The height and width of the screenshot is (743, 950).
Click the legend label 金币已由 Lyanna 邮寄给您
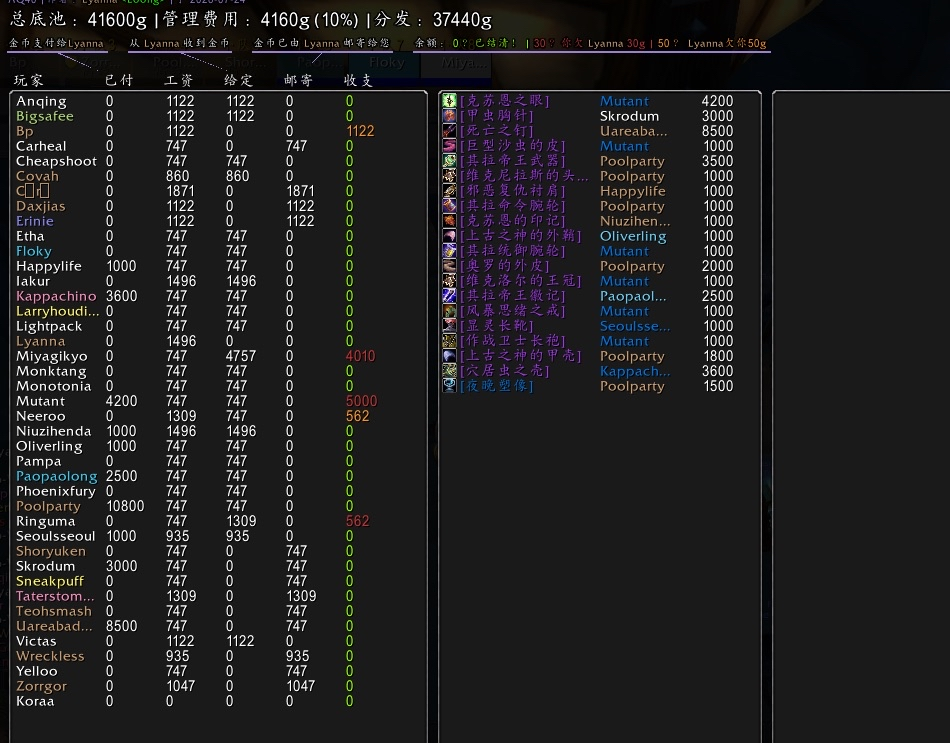tap(322, 43)
